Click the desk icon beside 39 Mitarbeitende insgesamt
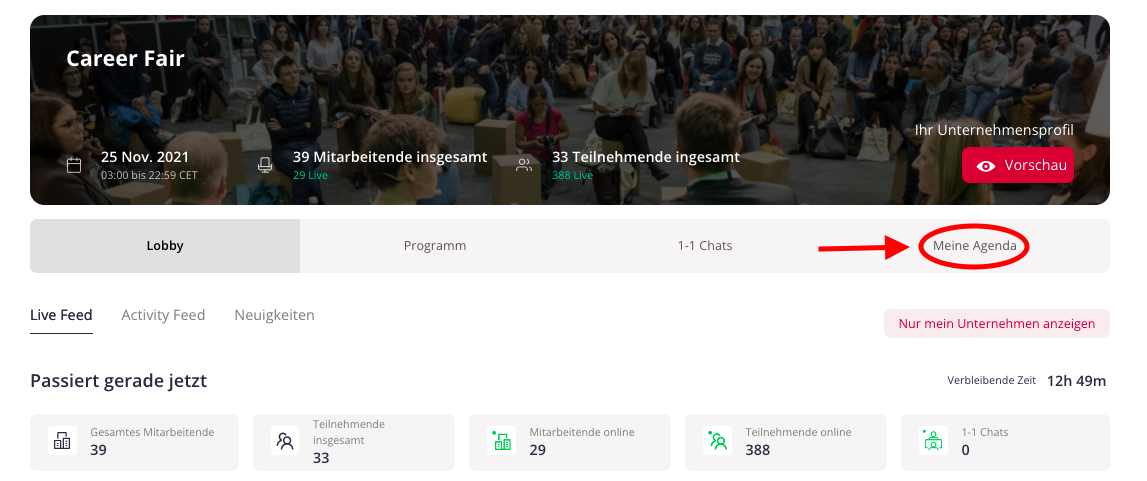The width and height of the screenshot is (1147, 481). pos(265,165)
